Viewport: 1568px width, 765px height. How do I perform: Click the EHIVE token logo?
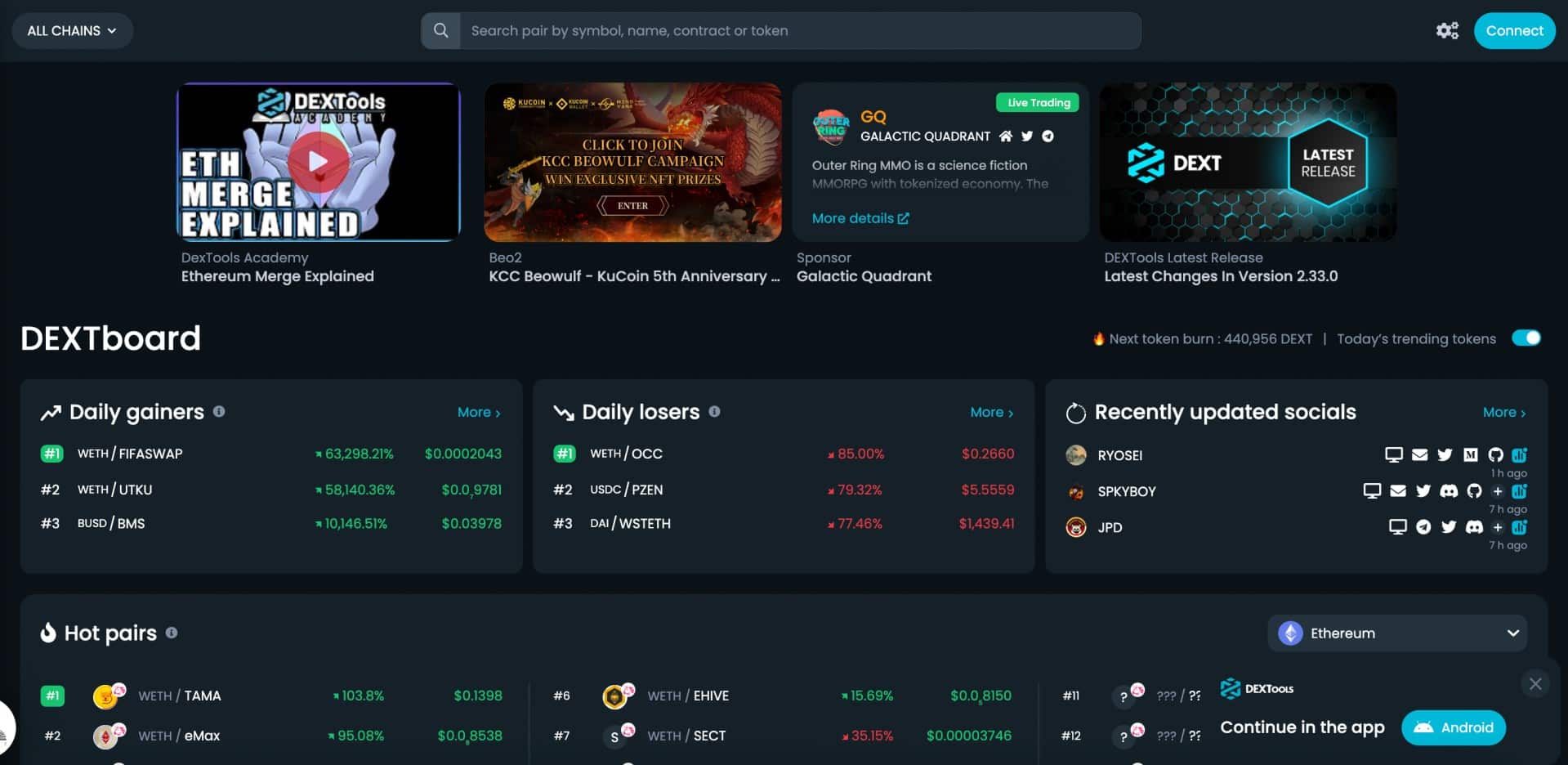[x=614, y=697]
